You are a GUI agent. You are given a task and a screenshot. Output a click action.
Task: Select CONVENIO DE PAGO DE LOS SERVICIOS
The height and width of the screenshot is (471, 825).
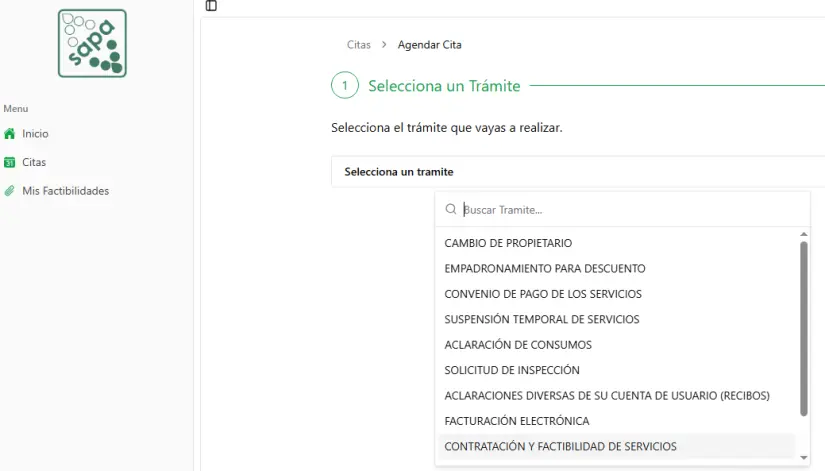click(617, 294)
